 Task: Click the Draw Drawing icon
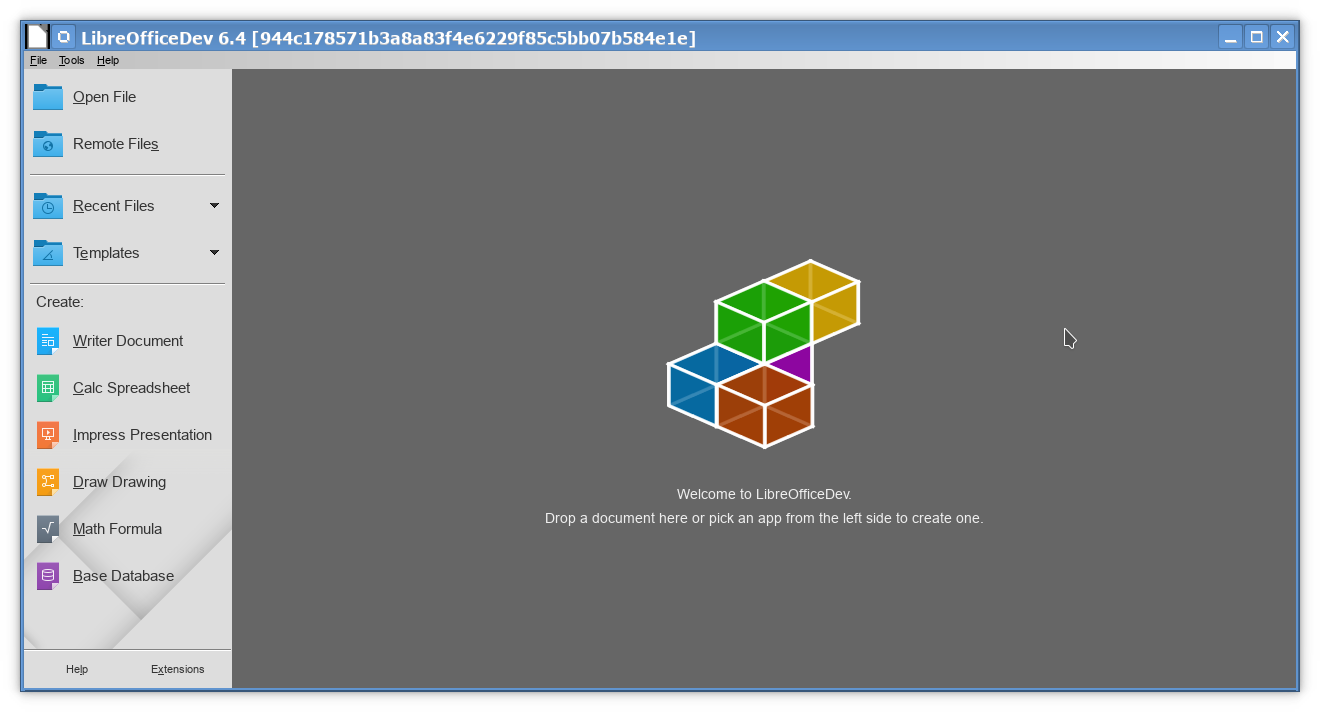[x=48, y=482]
